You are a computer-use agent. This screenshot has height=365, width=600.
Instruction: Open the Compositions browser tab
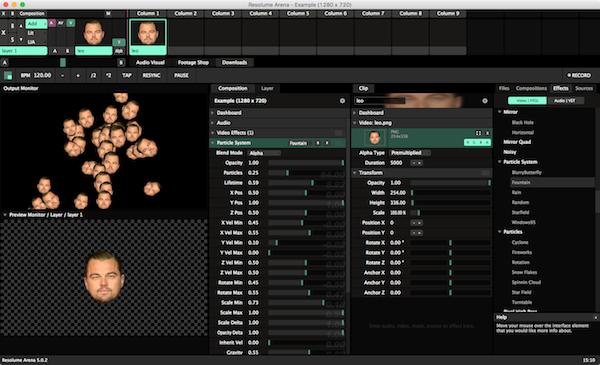click(x=531, y=88)
